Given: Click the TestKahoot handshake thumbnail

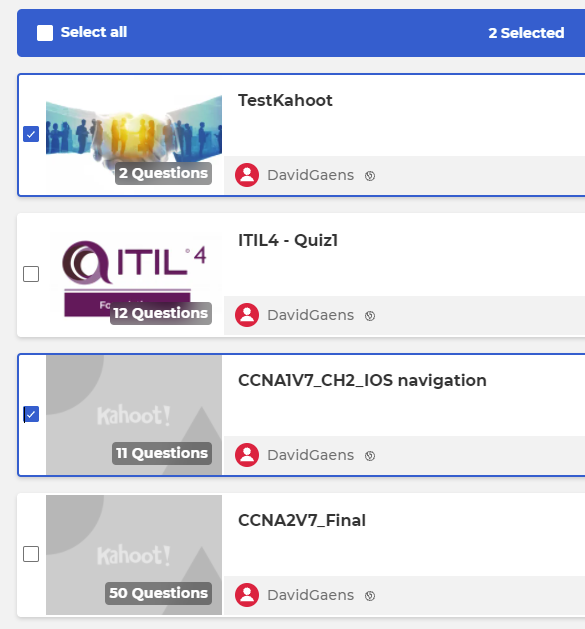Looking at the screenshot, I should tap(134, 134).
